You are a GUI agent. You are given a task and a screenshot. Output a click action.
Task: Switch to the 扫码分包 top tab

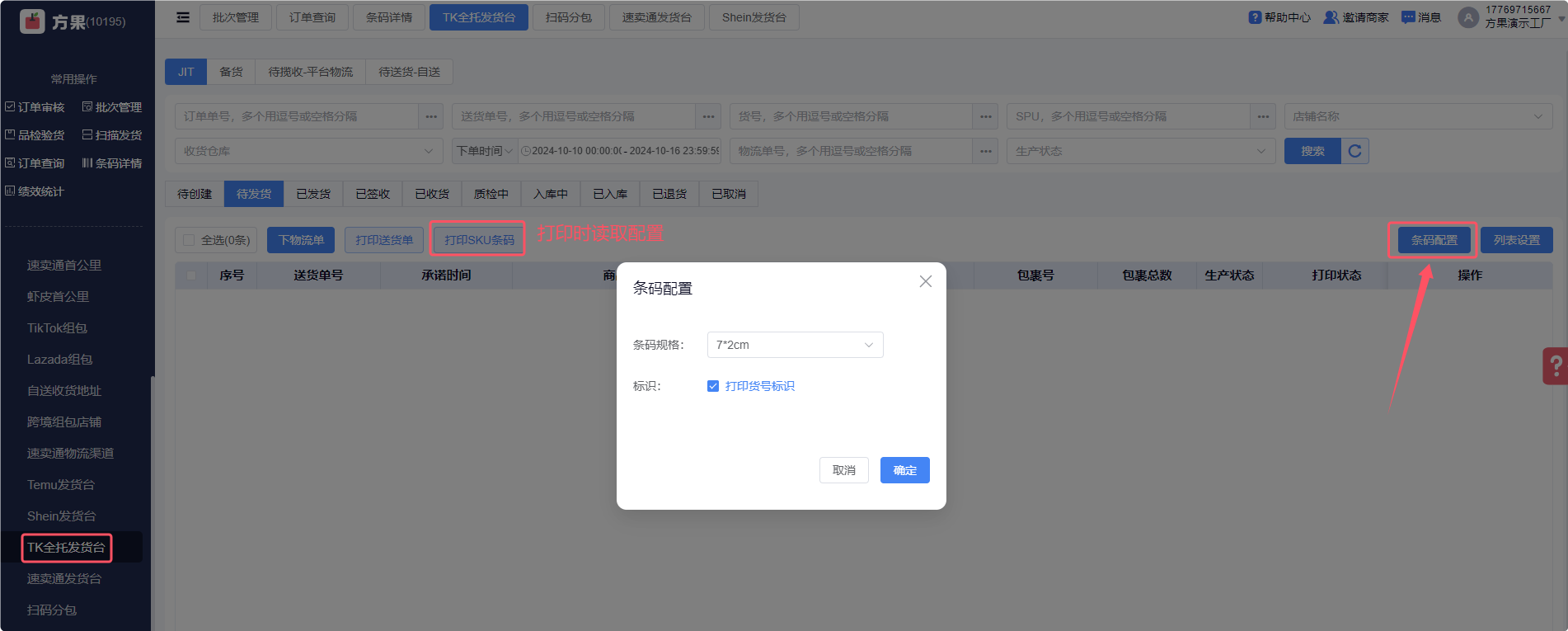tap(569, 17)
